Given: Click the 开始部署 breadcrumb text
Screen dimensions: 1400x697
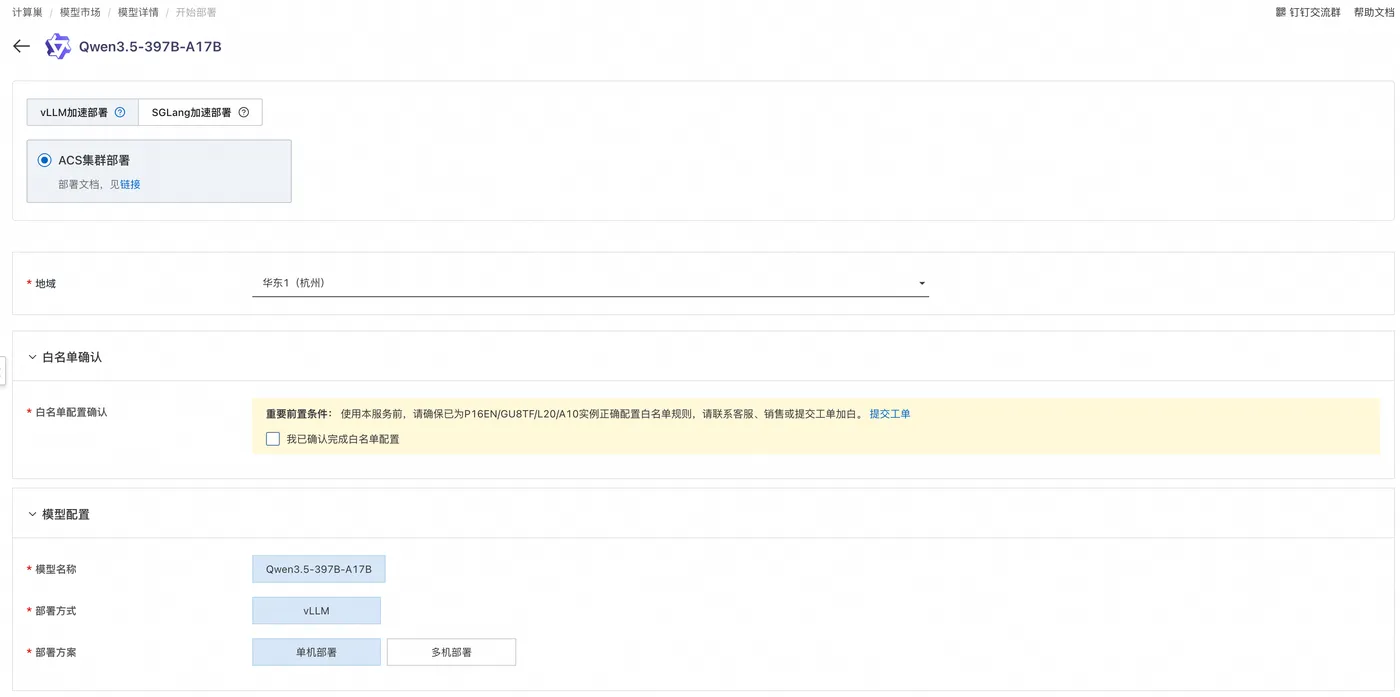Looking at the screenshot, I should tap(196, 13).
